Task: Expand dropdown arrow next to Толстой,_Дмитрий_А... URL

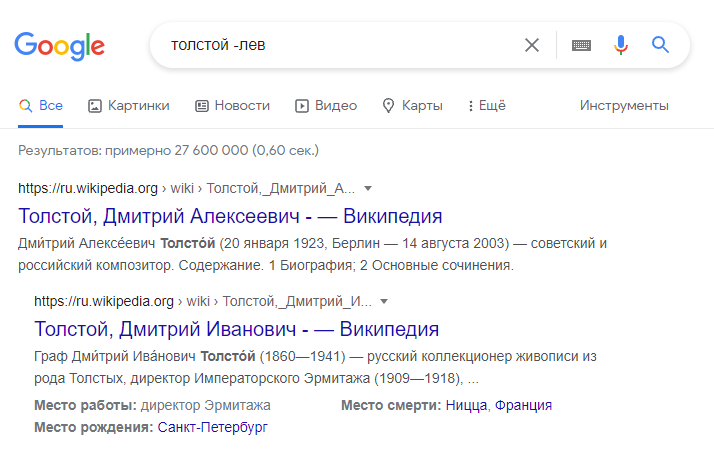Action: pyautogui.click(x=368, y=189)
